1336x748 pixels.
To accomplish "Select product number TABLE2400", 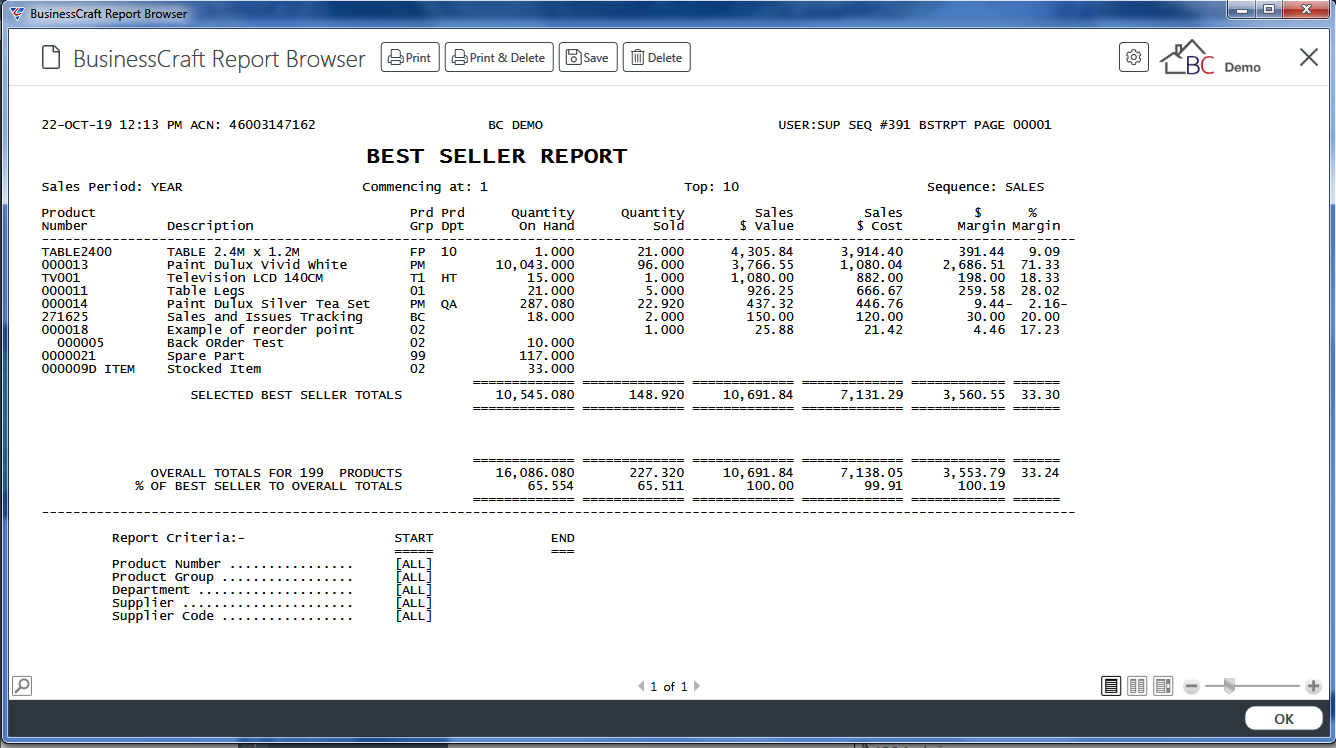I will click(x=77, y=252).
